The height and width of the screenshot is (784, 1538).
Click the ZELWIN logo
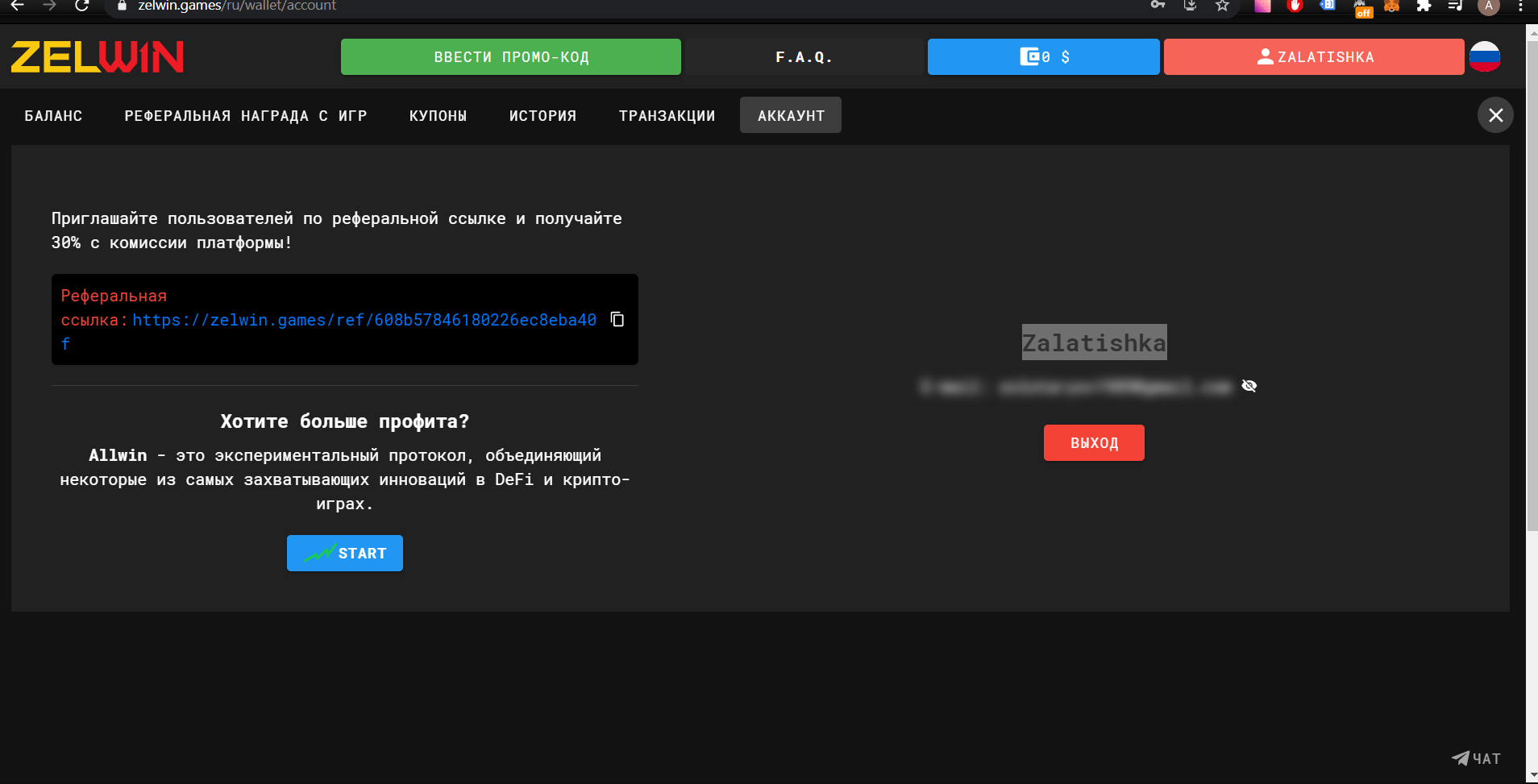point(98,57)
